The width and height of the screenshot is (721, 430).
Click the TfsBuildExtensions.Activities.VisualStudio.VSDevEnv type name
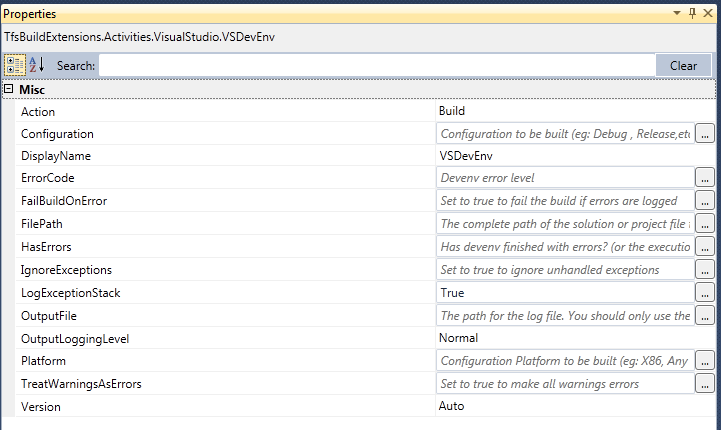click(139, 37)
